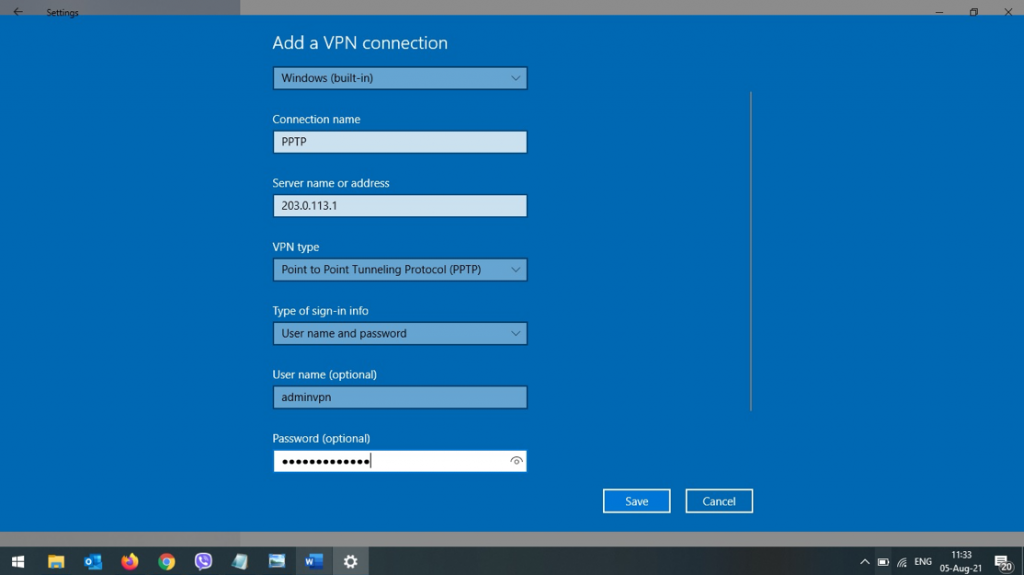Expand the VPN type dropdown
The height and width of the screenshot is (575, 1024).
point(399,270)
